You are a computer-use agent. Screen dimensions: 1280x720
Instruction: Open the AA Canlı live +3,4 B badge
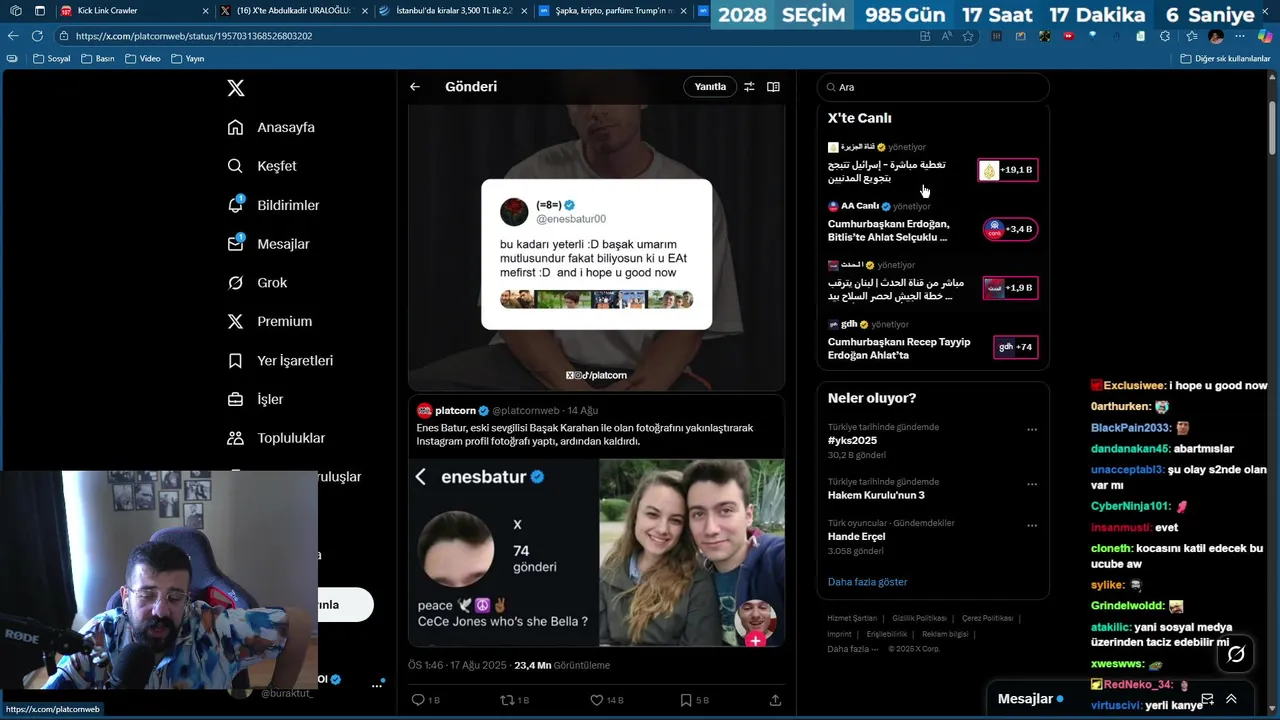tap(1010, 229)
